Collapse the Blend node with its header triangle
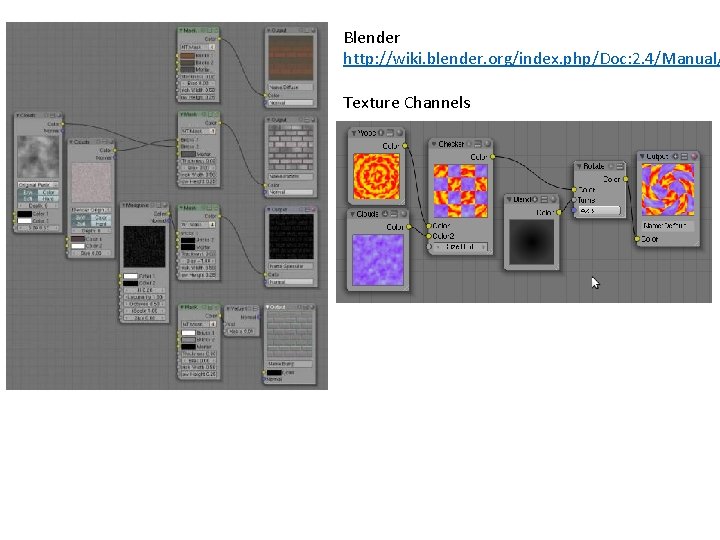Image resolution: width=720 pixels, height=540 pixels. [x=509, y=200]
